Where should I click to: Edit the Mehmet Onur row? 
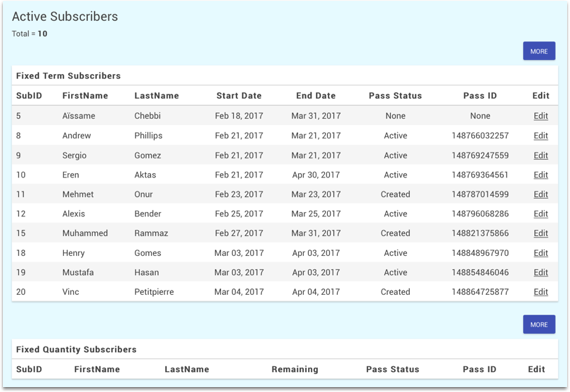click(x=541, y=194)
